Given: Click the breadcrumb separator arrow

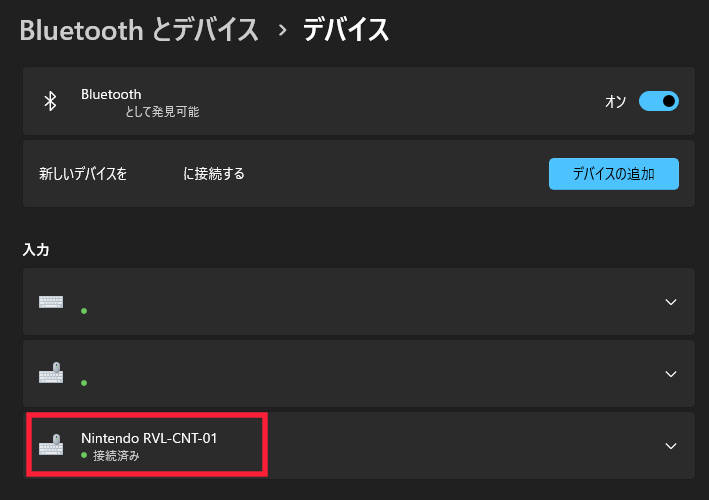Looking at the screenshot, I should 282,30.
